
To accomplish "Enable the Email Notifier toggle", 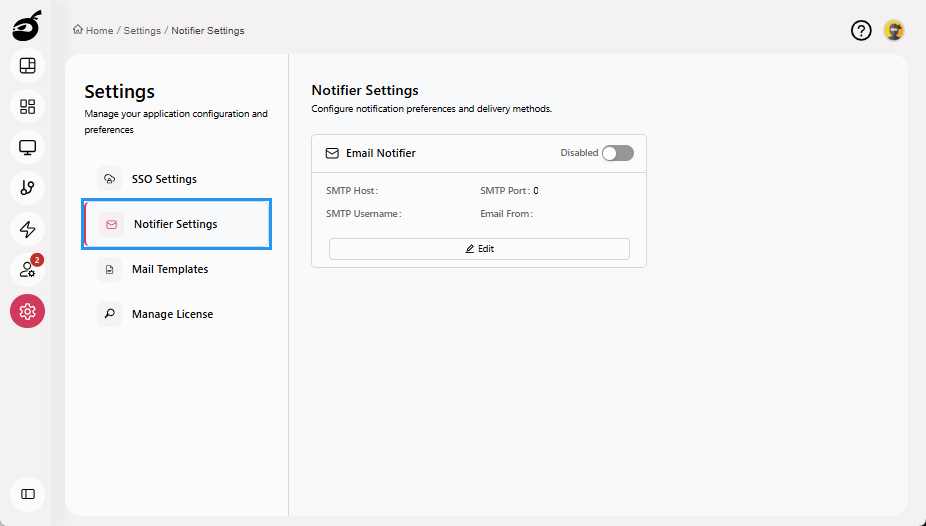I will pos(618,153).
